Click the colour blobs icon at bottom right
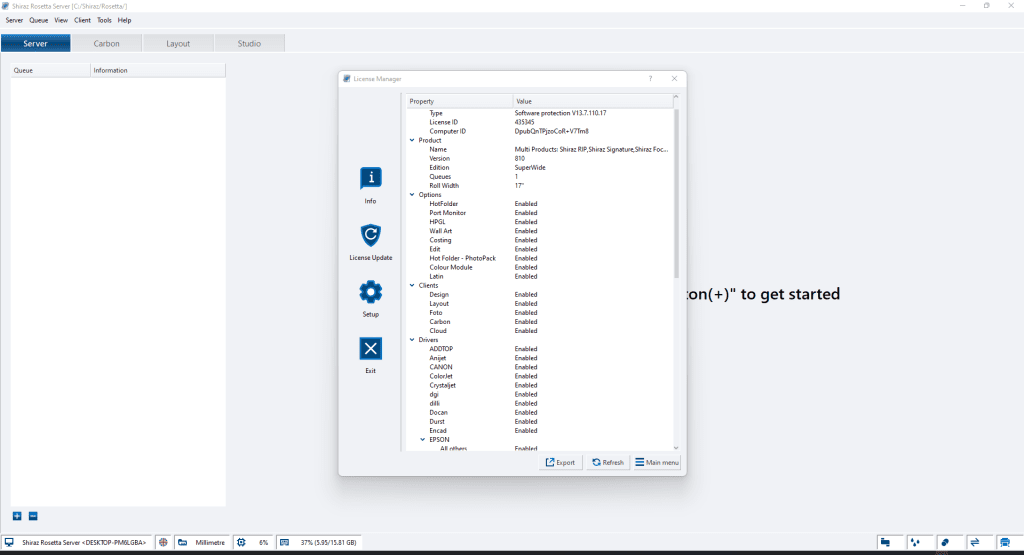 [x=945, y=542]
